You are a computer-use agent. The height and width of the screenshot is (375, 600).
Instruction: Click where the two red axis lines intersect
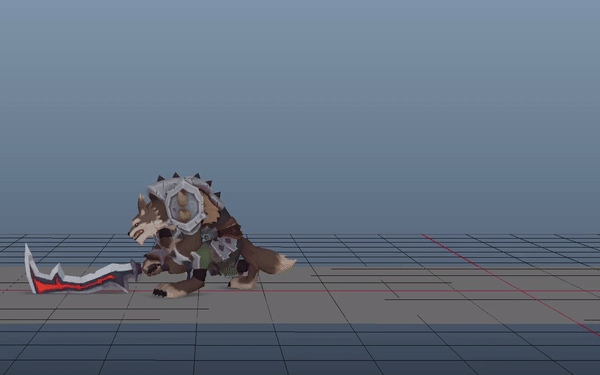(x=522, y=291)
